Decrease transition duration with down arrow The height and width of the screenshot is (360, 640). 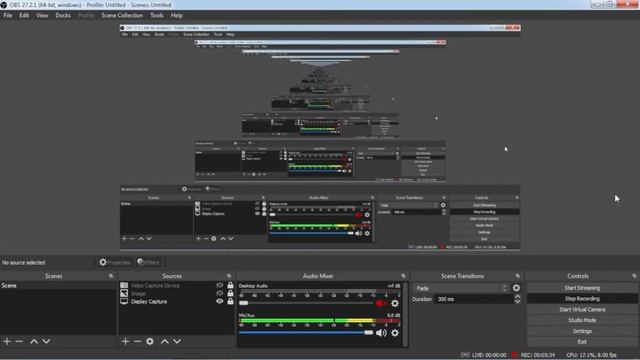(518, 302)
